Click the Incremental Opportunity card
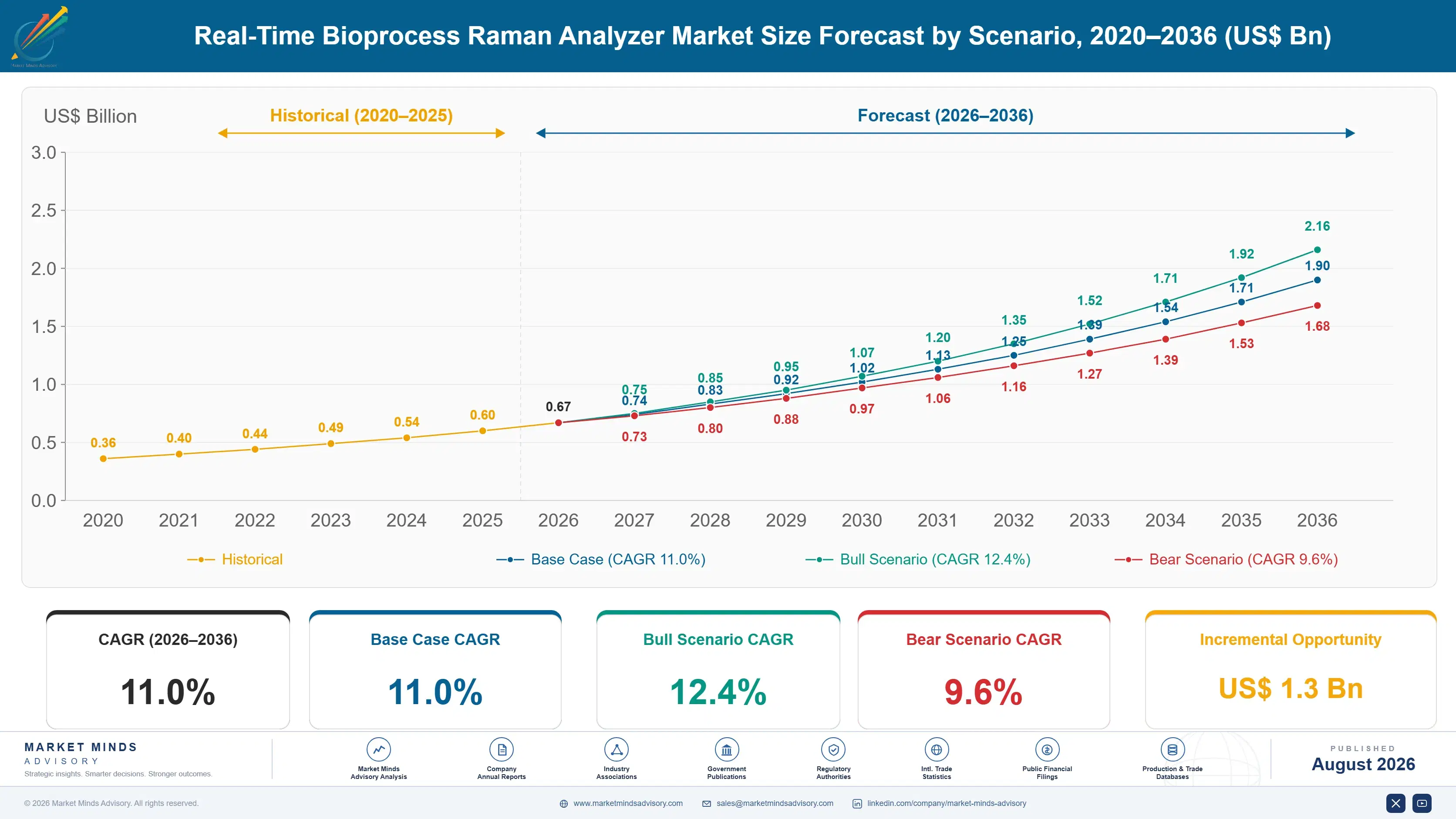This screenshot has height=819, width=1456. click(1291, 670)
